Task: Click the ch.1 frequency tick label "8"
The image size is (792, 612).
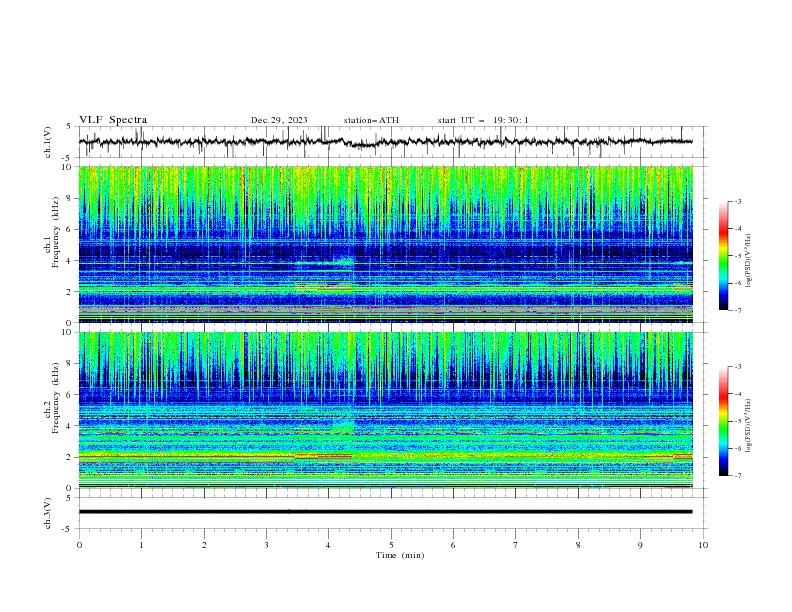Action: coord(70,198)
